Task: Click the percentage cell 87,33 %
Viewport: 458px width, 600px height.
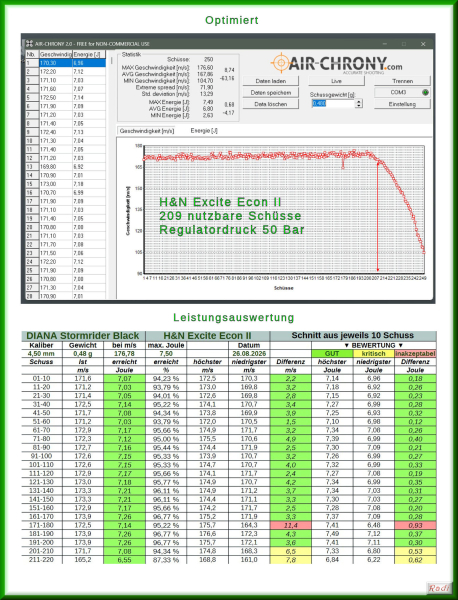Action: (x=166, y=559)
